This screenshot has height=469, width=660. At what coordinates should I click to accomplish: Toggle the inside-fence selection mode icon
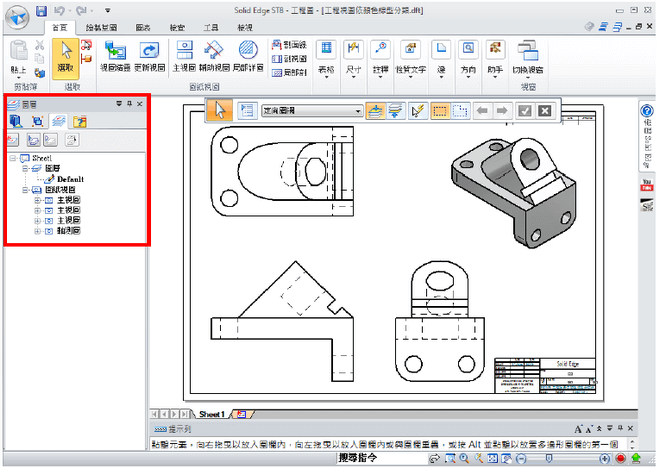(x=439, y=111)
